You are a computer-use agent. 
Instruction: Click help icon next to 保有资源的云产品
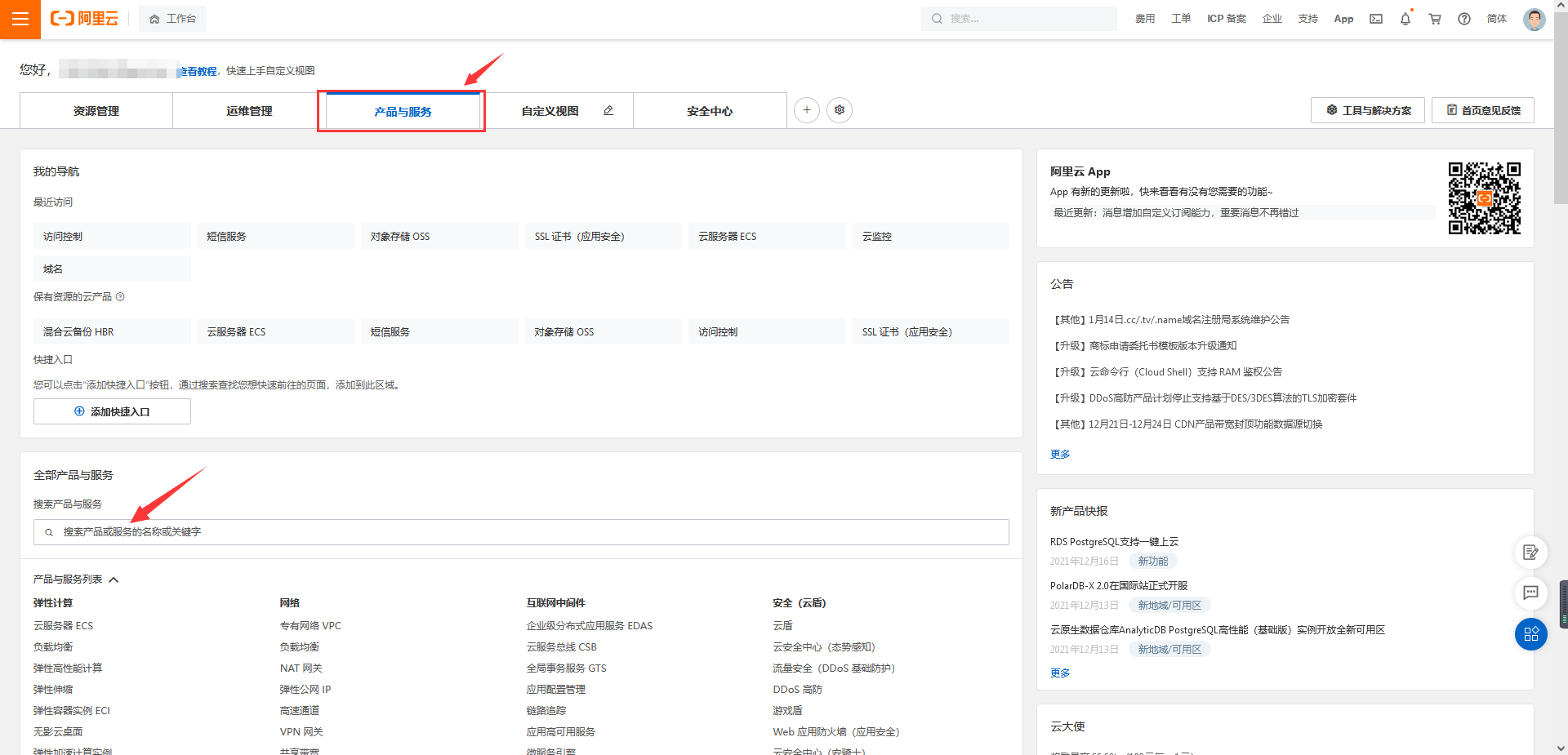coord(120,297)
